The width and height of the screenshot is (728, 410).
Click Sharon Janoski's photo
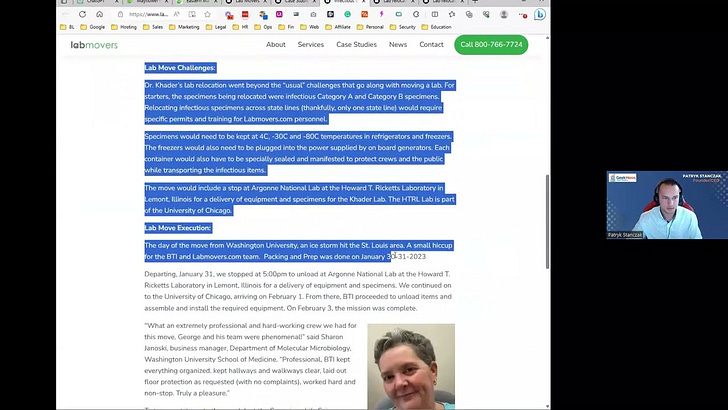411,366
